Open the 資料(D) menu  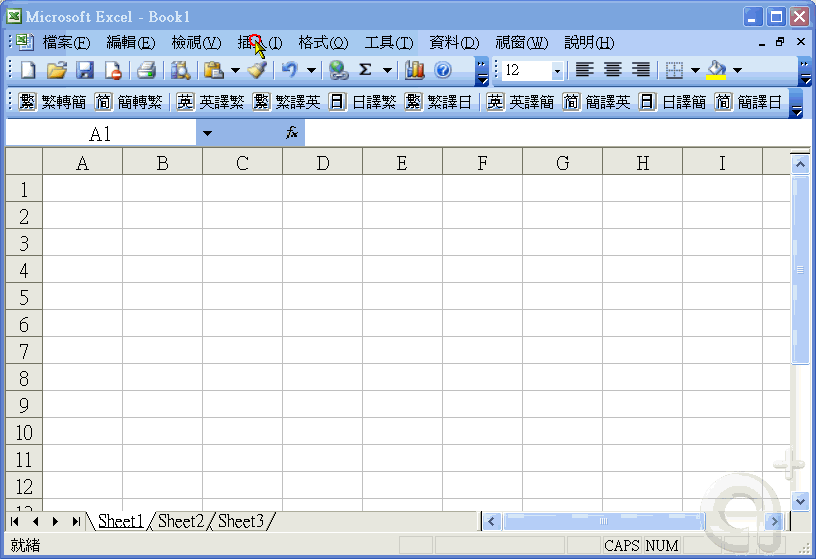point(454,42)
